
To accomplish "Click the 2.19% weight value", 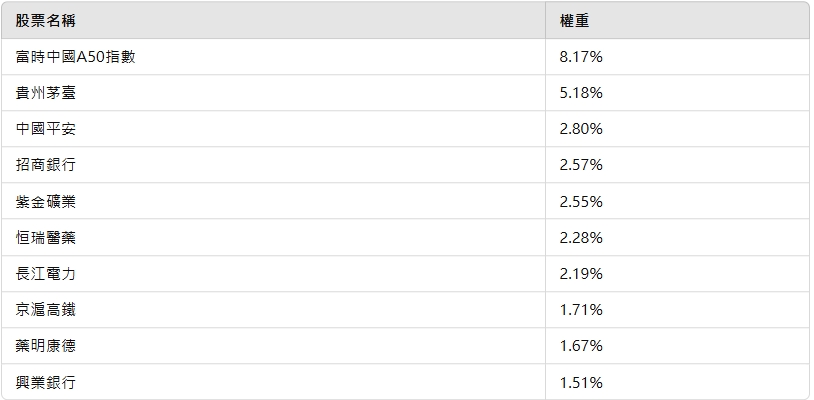I will click(581, 273).
